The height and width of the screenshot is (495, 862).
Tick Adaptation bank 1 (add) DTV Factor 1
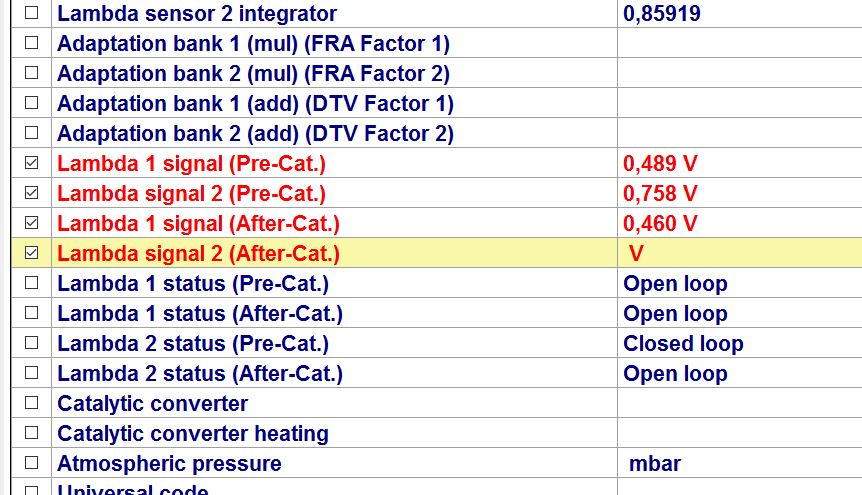tap(32, 103)
